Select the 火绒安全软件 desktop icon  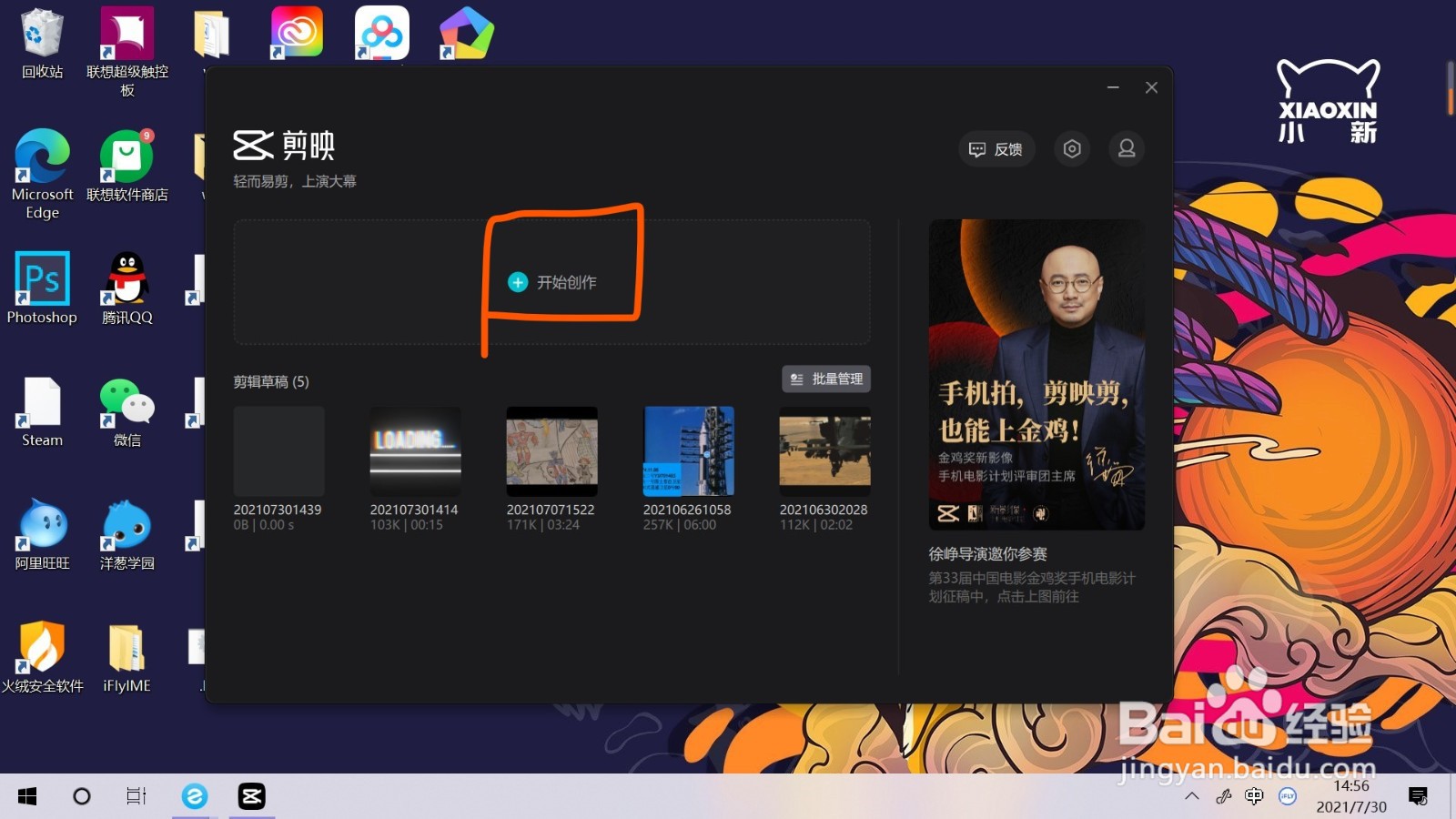(x=42, y=657)
